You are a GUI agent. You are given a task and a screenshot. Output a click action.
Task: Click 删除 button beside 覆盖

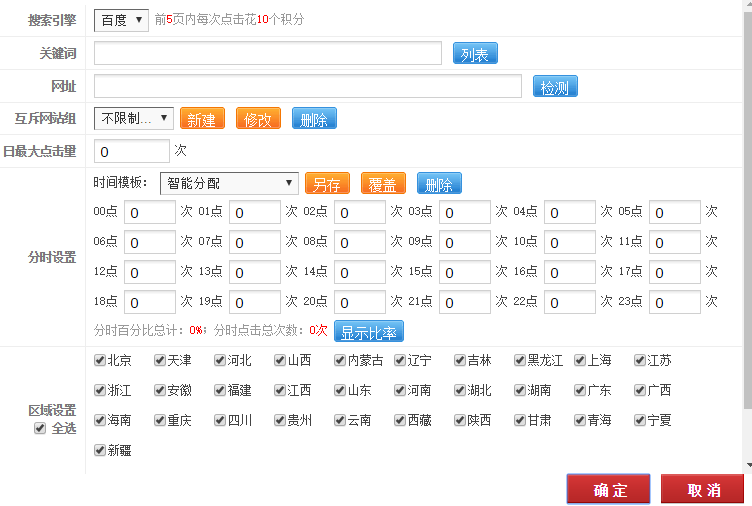coord(439,183)
